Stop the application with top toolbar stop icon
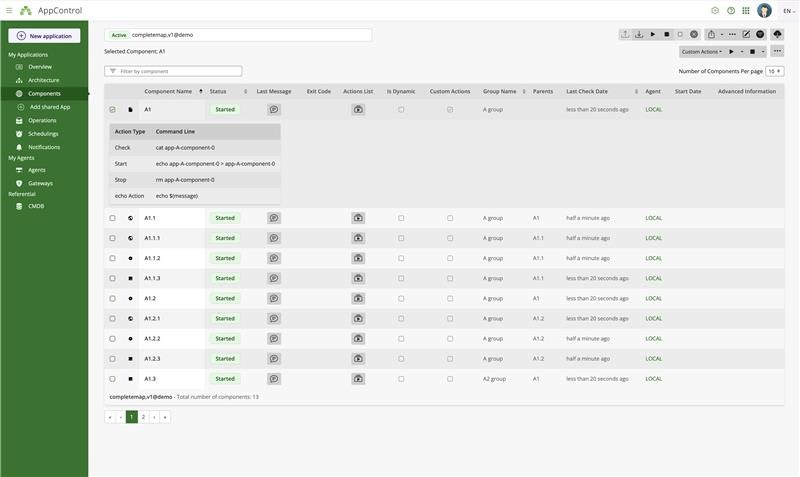800x477 pixels. pyautogui.click(x=666, y=34)
